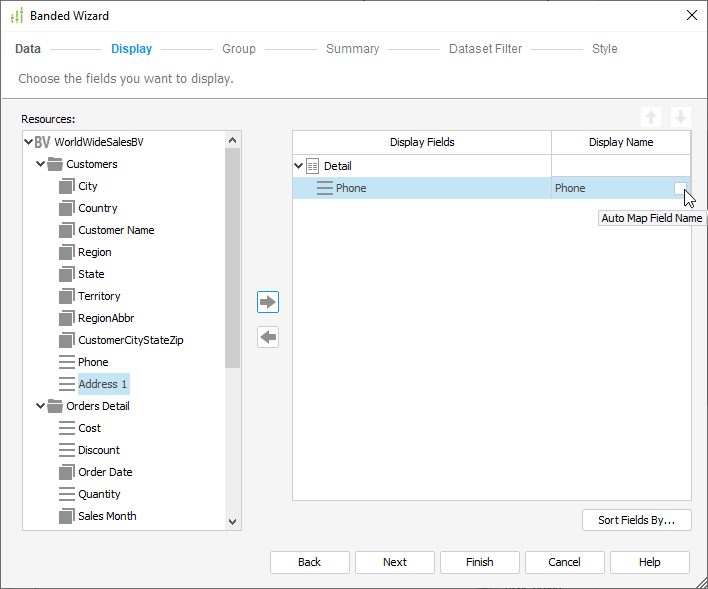This screenshot has height=589, width=708.
Task: Click the move up arrow icon
Action: click(650, 116)
